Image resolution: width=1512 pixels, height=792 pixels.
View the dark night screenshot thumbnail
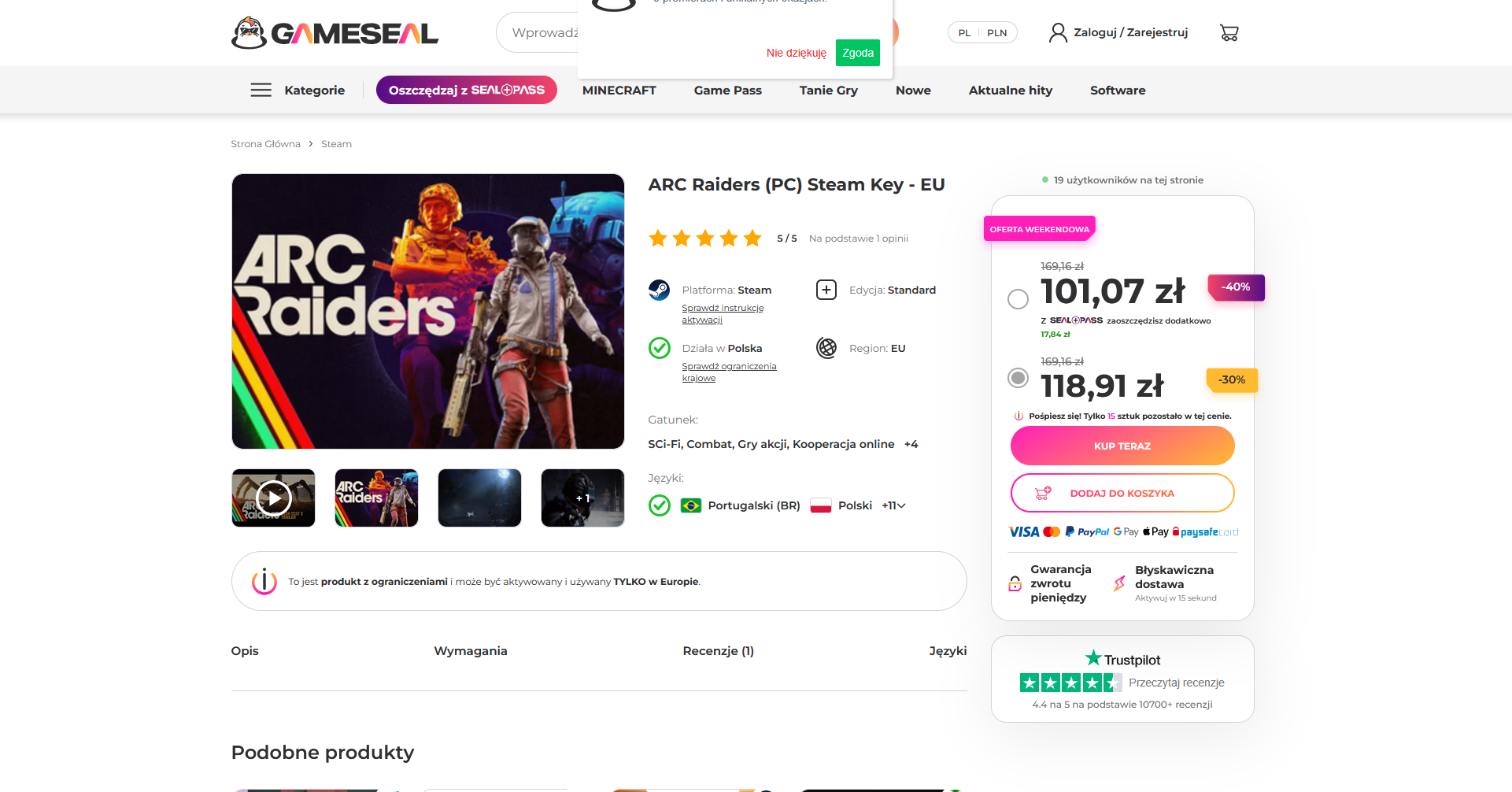click(x=479, y=498)
